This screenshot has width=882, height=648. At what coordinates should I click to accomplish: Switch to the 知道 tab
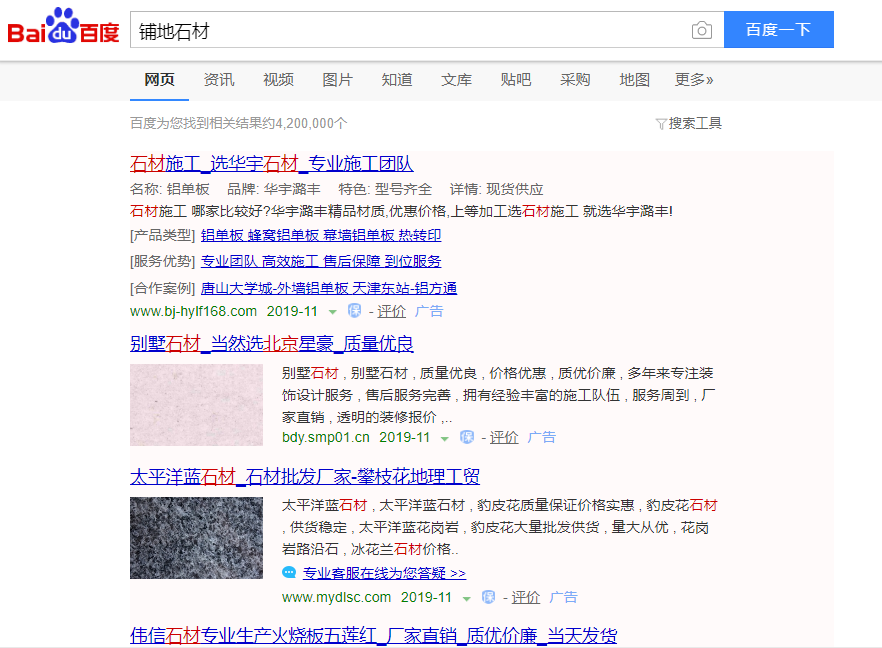[x=397, y=80]
